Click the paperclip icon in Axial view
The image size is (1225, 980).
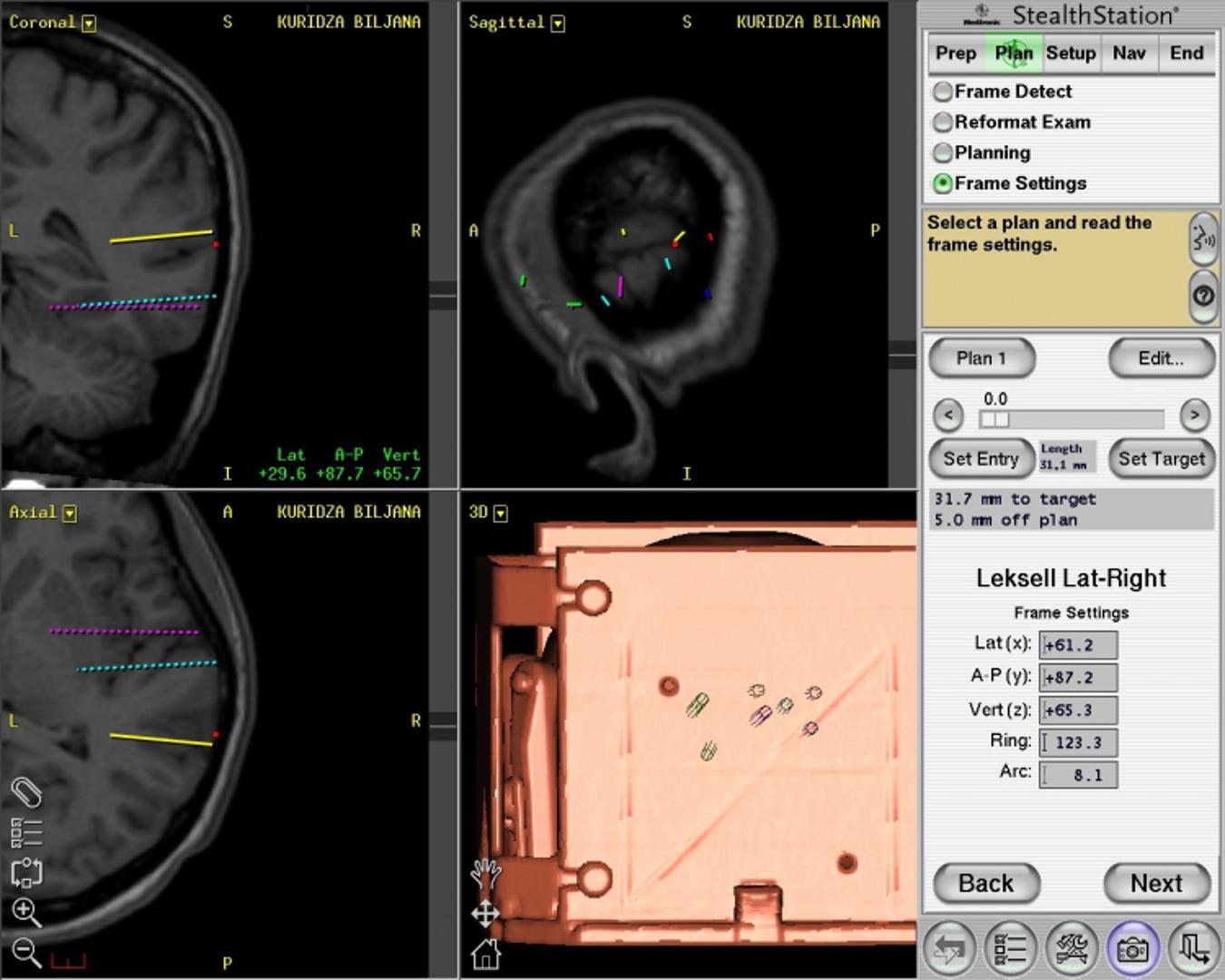(26, 792)
